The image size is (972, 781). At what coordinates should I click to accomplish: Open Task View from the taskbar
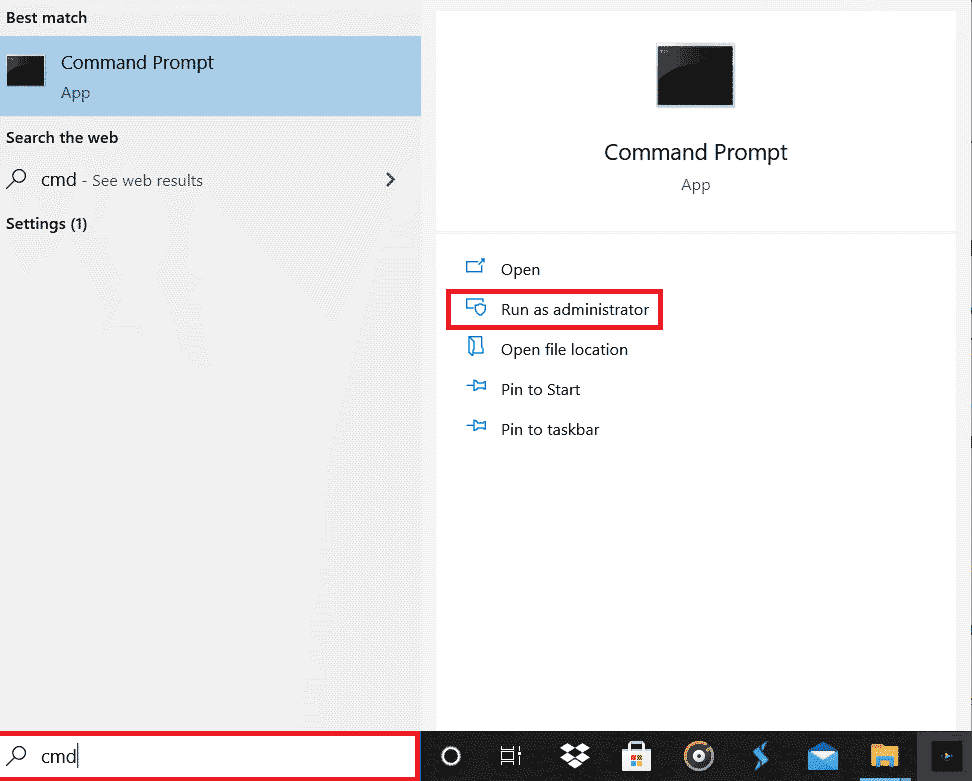(x=511, y=756)
